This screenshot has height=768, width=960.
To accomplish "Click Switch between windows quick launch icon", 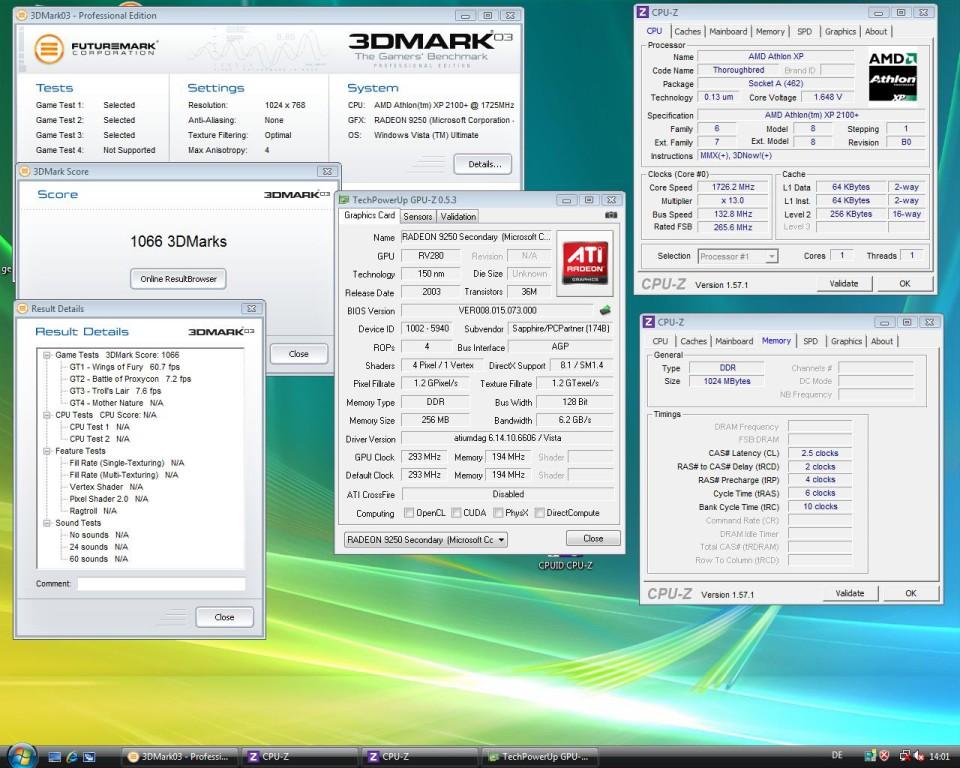I will [x=89, y=757].
